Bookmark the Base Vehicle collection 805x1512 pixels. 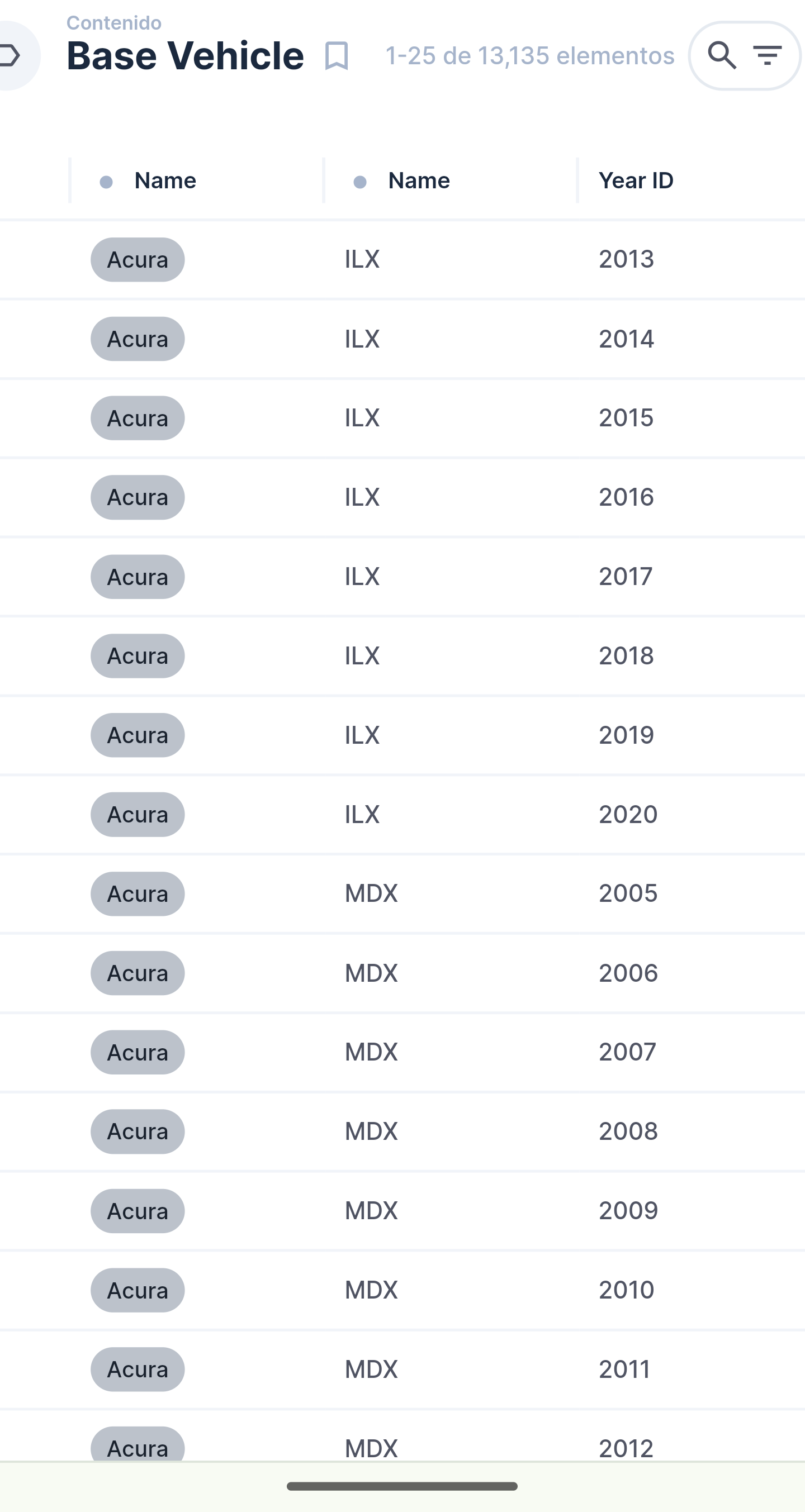pos(337,56)
